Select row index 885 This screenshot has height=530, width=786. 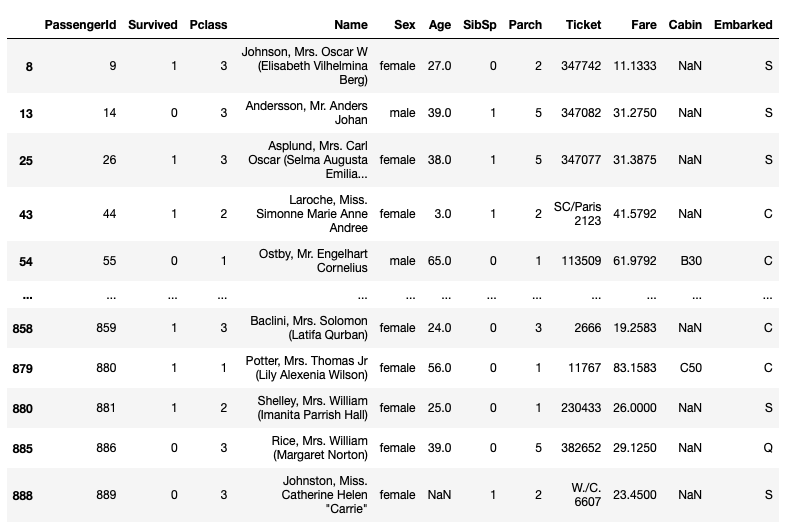click(23, 448)
